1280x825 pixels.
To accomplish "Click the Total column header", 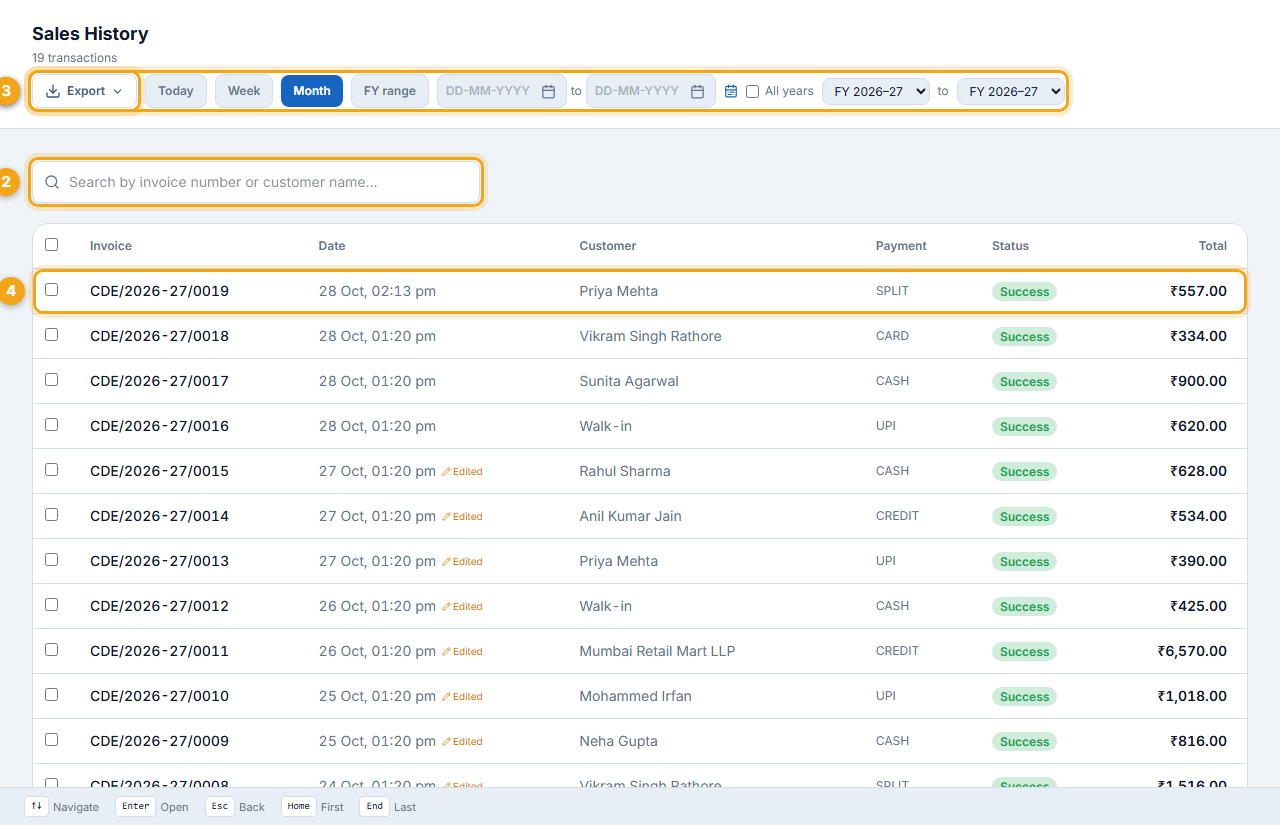I will 1213,246.
